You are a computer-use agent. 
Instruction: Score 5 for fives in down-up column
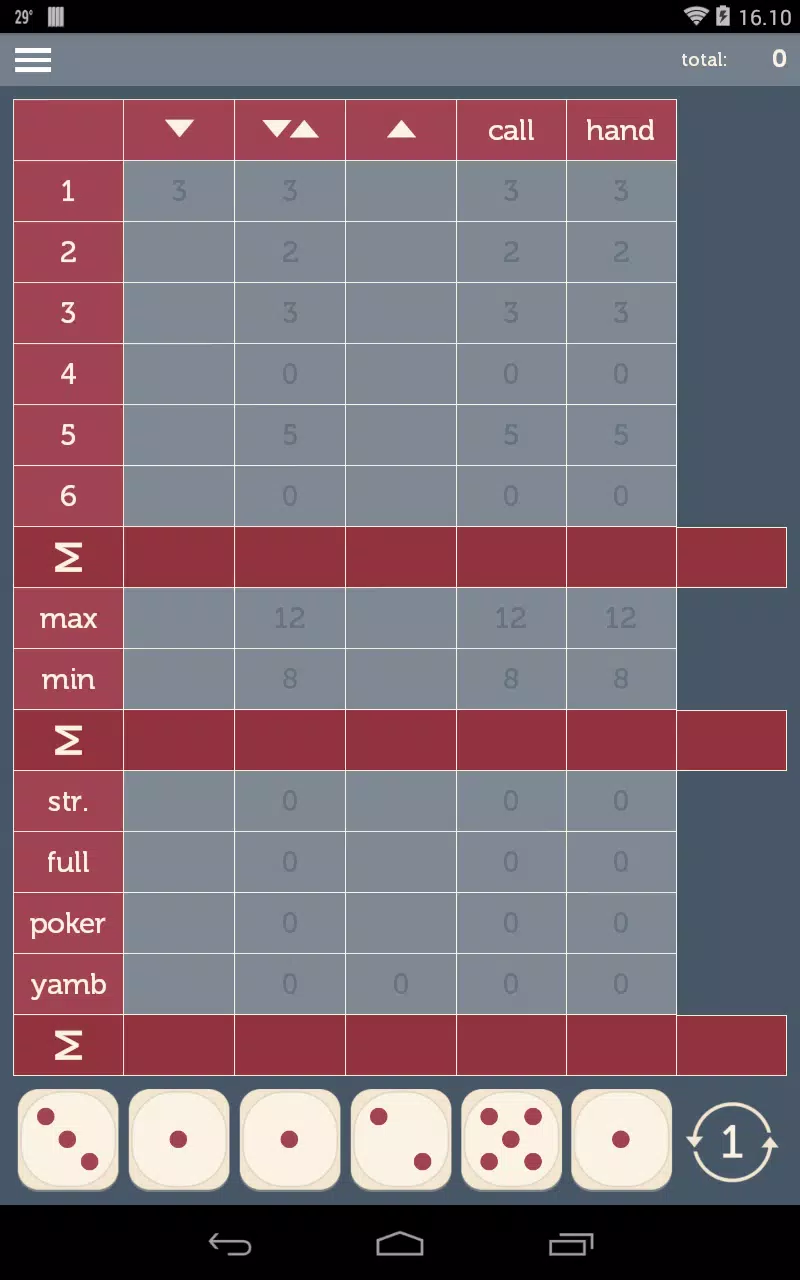(x=290, y=435)
